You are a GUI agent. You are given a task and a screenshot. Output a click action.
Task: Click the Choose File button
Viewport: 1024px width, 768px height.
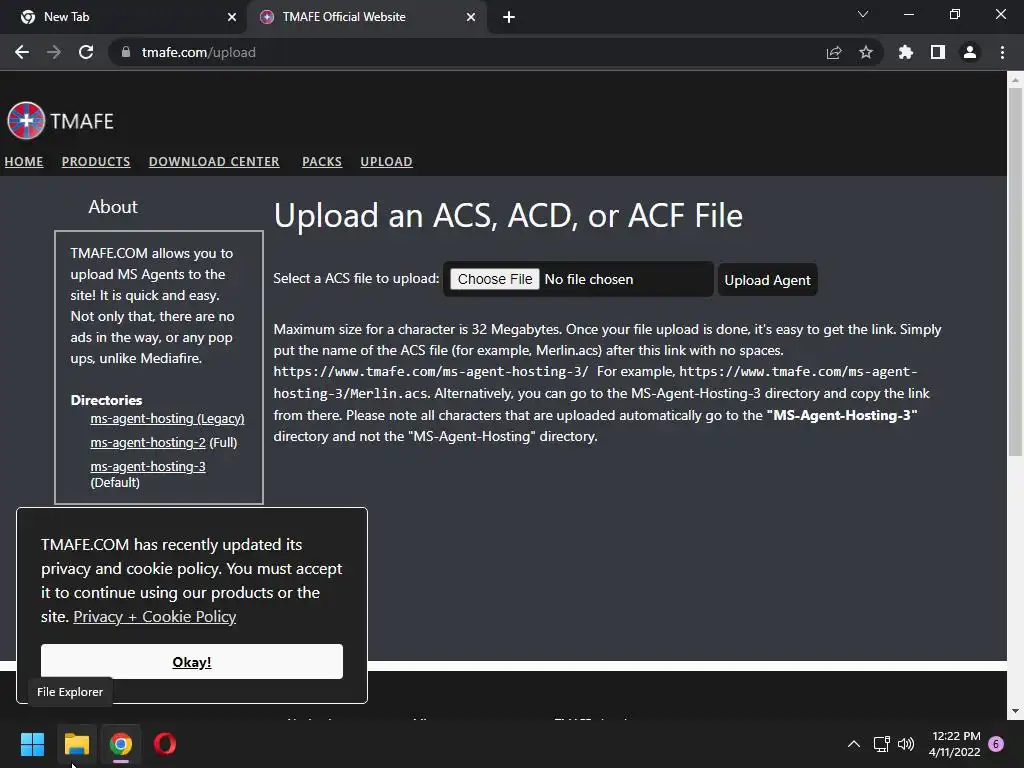[494, 279]
